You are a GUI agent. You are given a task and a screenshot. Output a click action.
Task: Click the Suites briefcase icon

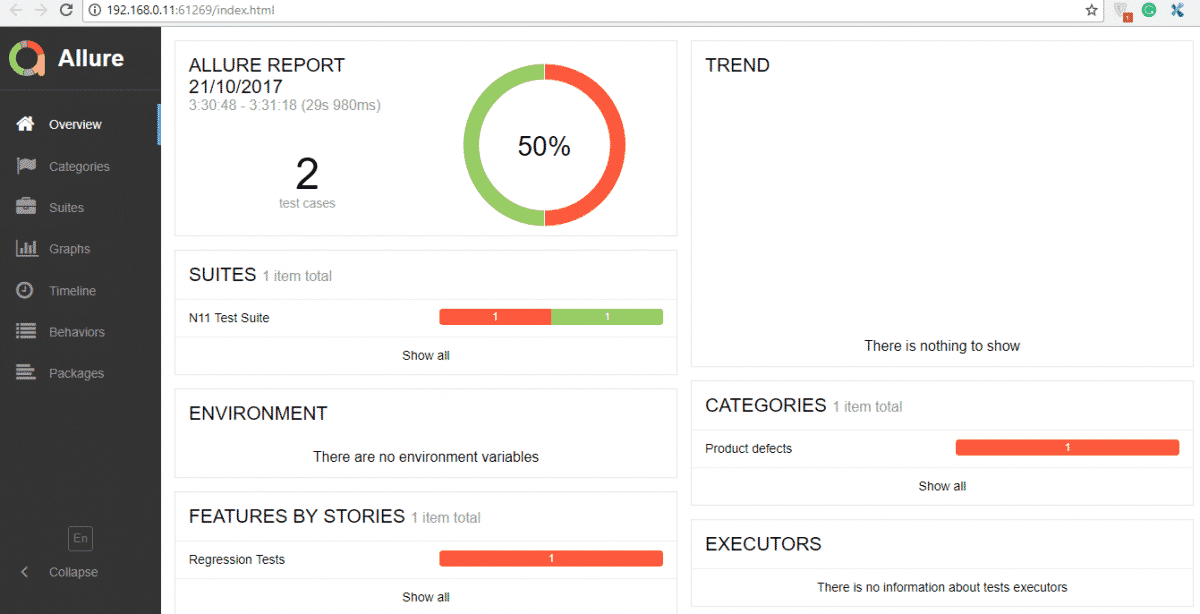[26, 207]
